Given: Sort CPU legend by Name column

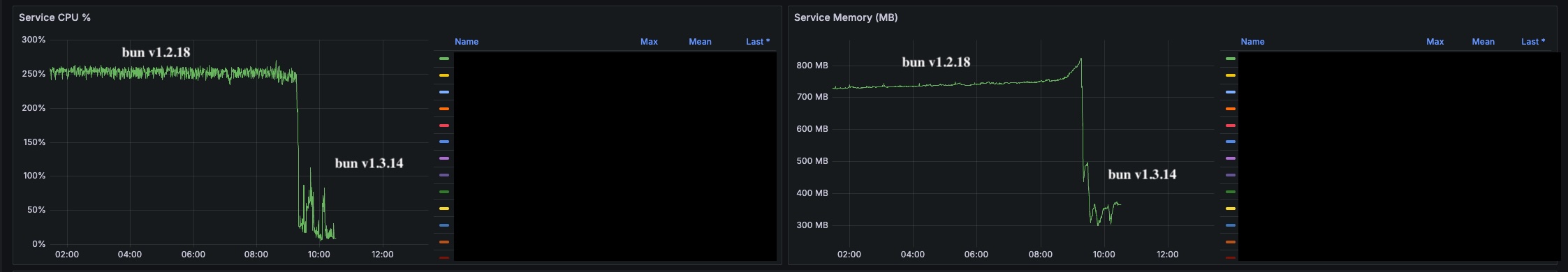Looking at the screenshot, I should (467, 42).
